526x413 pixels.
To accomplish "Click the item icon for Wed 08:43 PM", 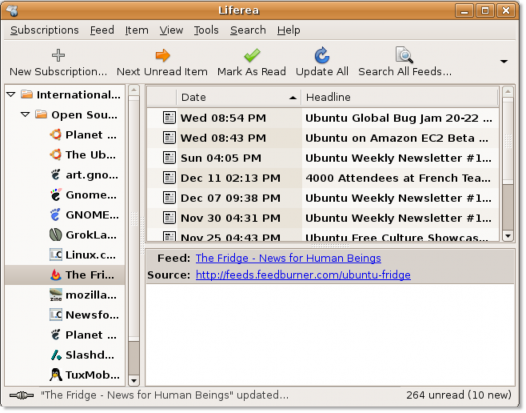I will tap(169, 138).
